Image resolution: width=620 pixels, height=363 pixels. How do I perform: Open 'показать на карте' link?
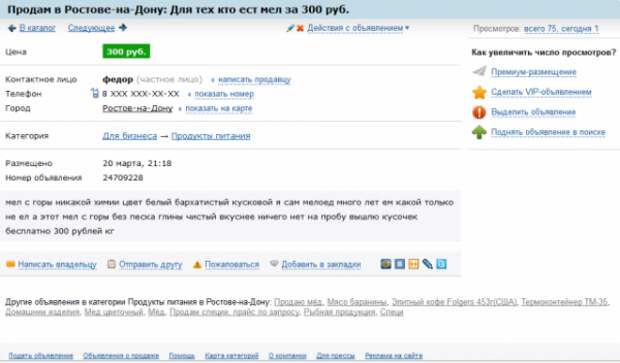click(x=219, y=108)
